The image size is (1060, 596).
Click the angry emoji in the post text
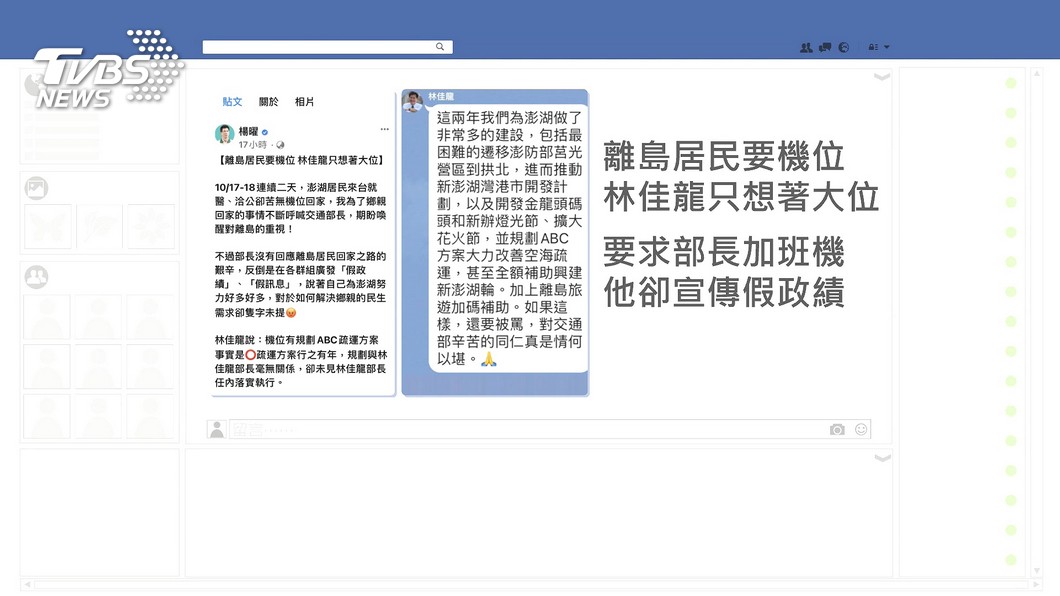pos(291,312)
